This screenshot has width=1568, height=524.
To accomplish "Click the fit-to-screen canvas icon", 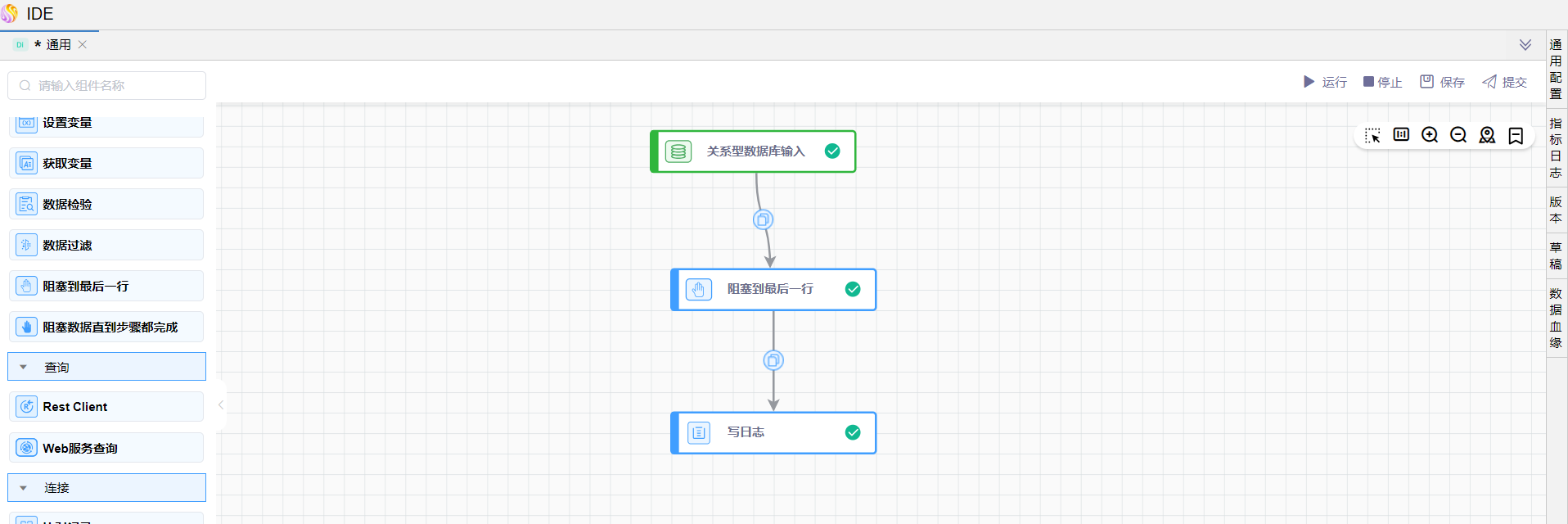I will coord(1401,135).
